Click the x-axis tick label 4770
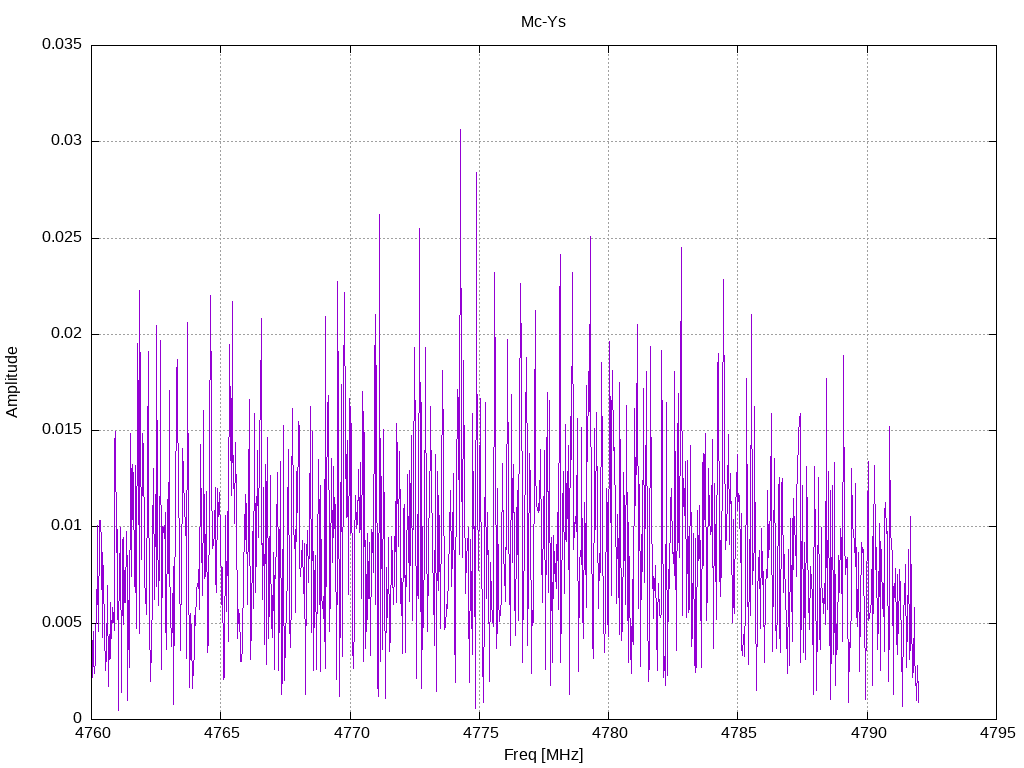Image resolution: width=1024 pixels, height=768 pixels. 351,733
